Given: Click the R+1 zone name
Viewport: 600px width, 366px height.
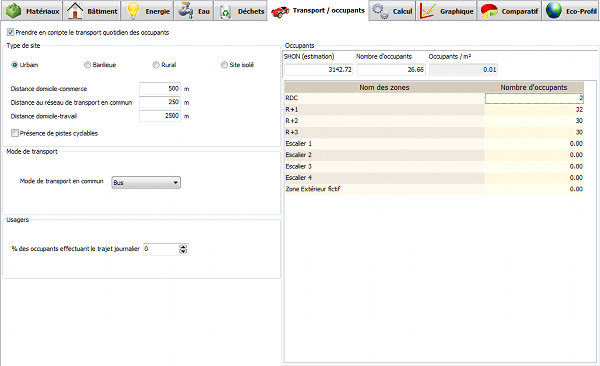Looking at the screenshot, I should [292, 109].
